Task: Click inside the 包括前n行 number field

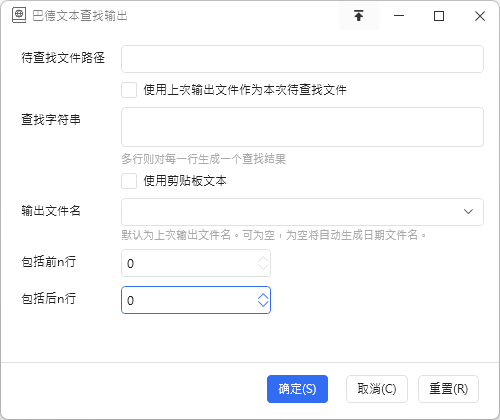Action: 196,263
